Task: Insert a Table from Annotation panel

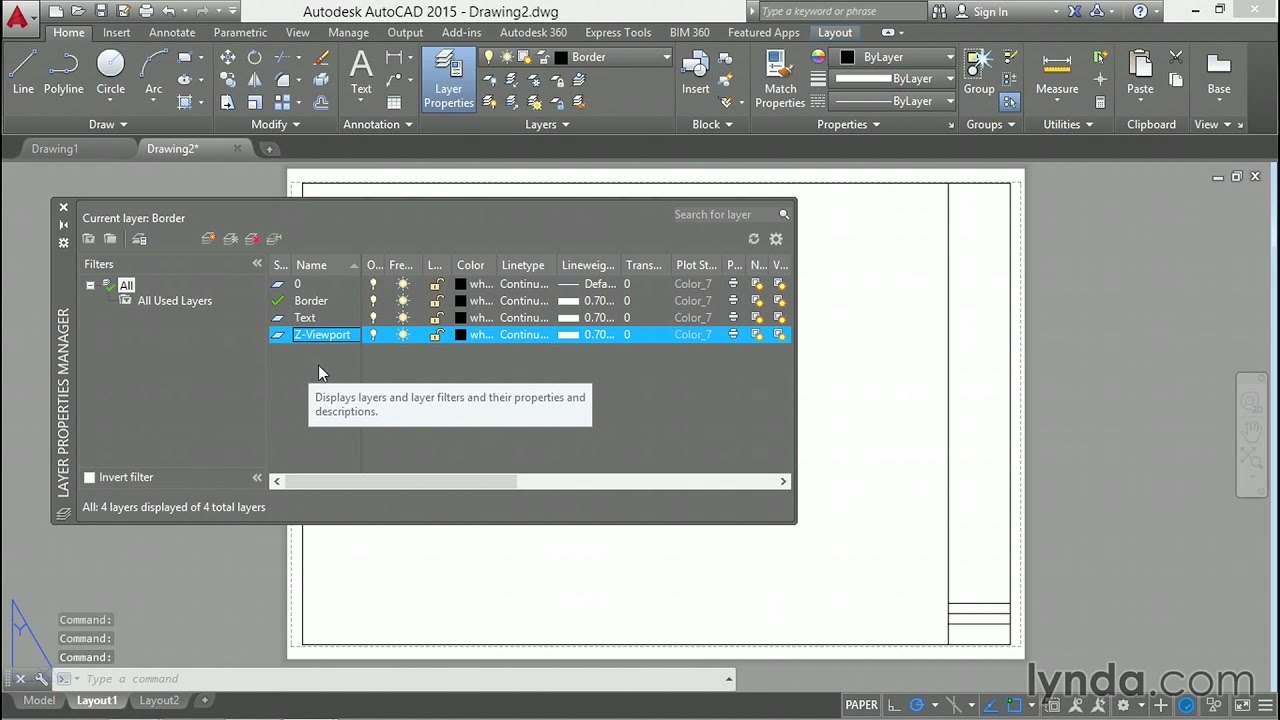Action: [x=394, y=102]
